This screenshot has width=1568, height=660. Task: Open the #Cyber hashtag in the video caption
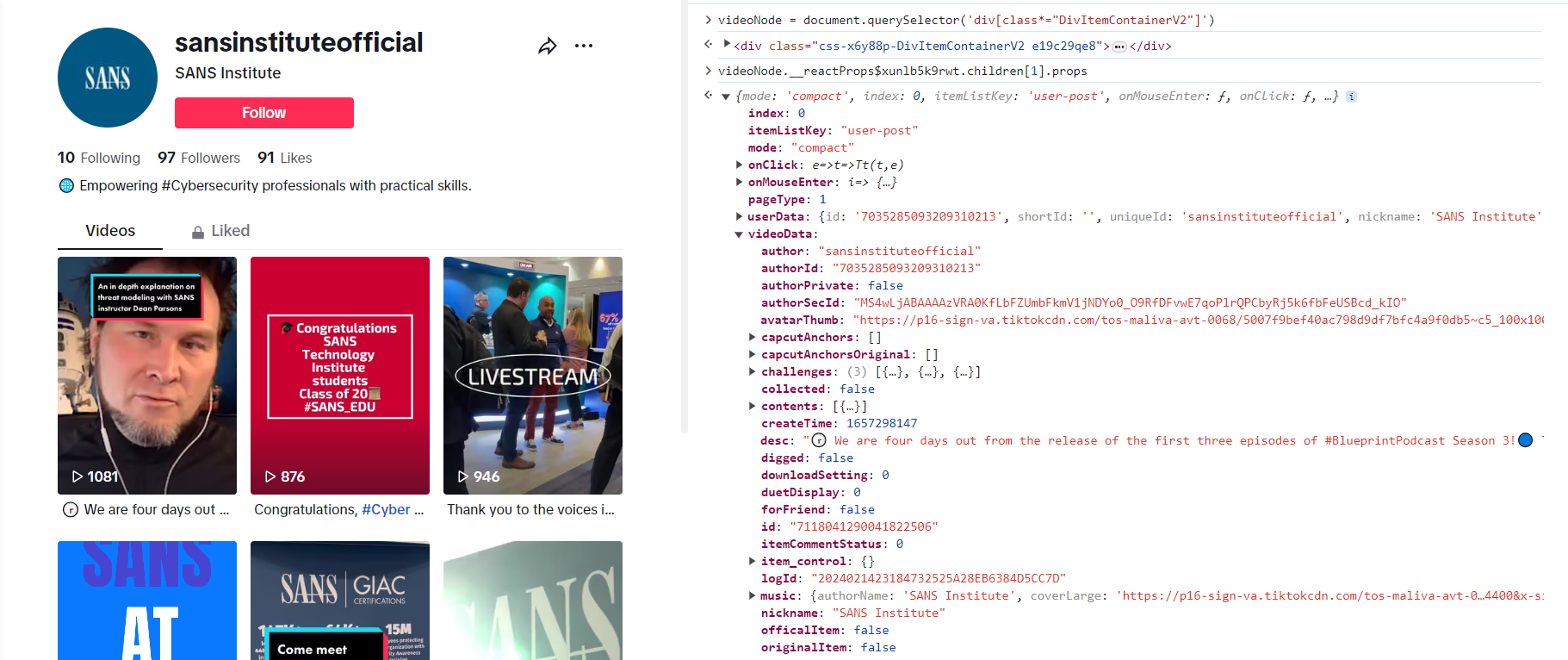tap(386, 510)
